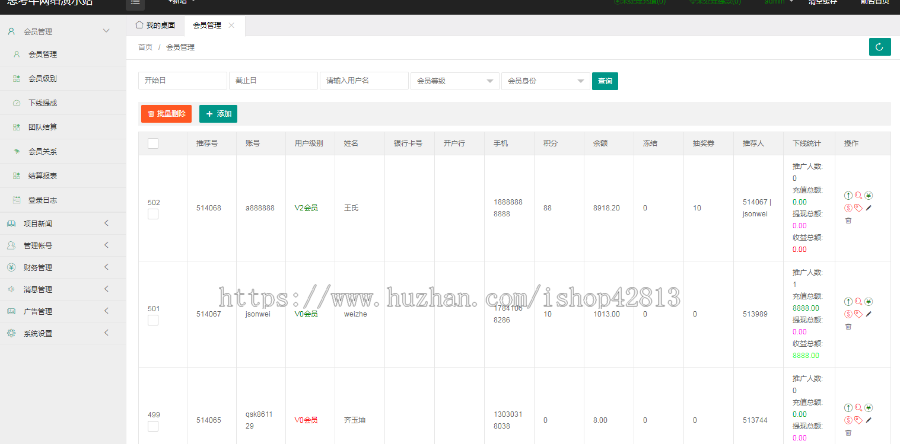Click the green down-arrow icon for a888888

click(868, 195)
